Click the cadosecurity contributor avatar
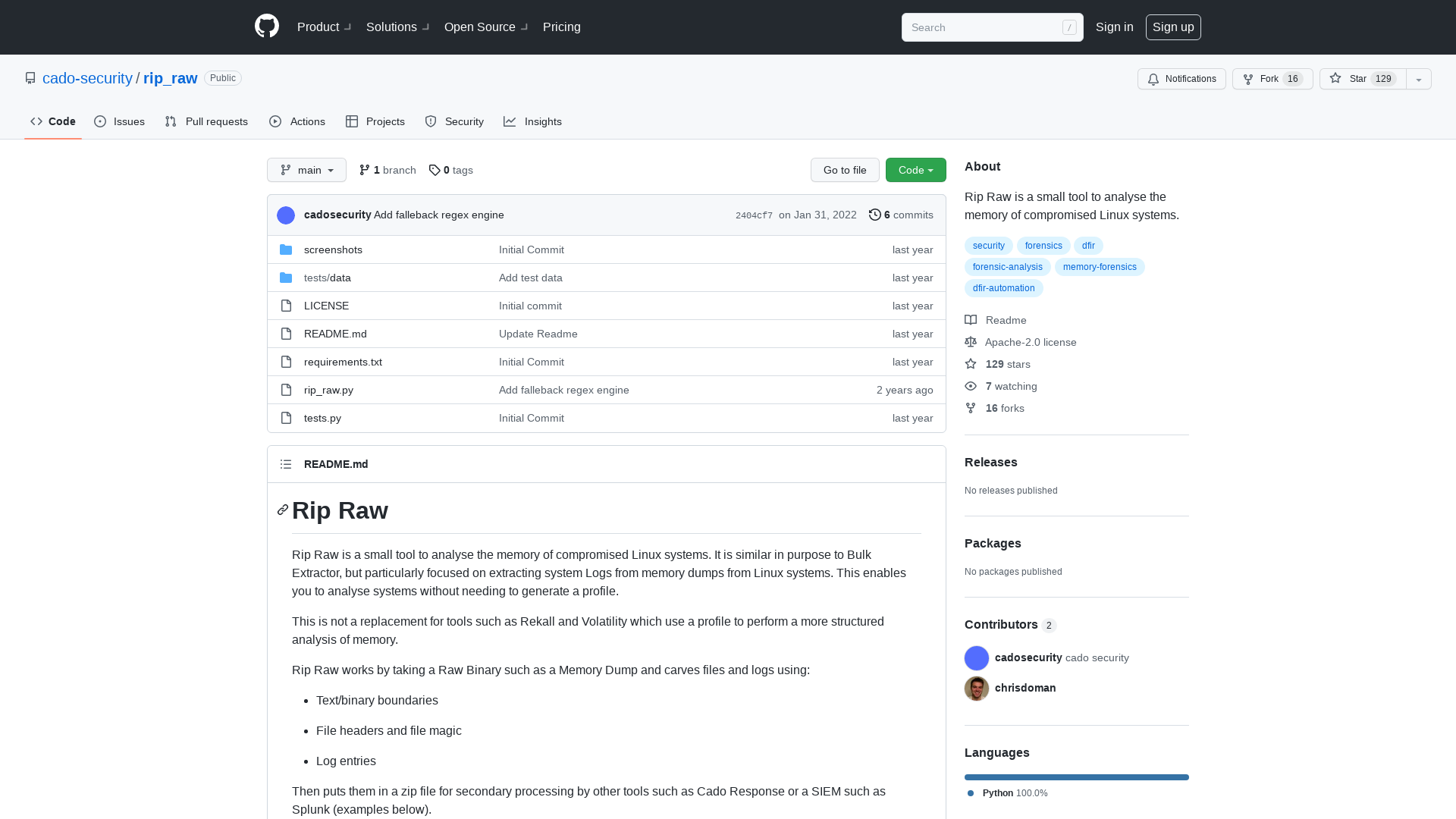The height and width of the screenshot is (819, 1456). tap(977, 658)
